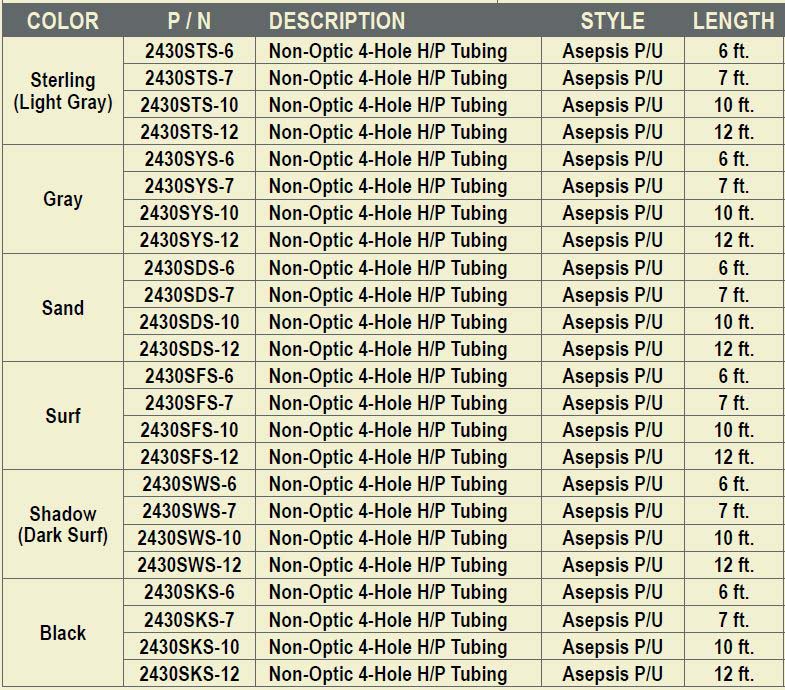
Task: Select the LENGTH column header
Action: click(x=733, y=21)
